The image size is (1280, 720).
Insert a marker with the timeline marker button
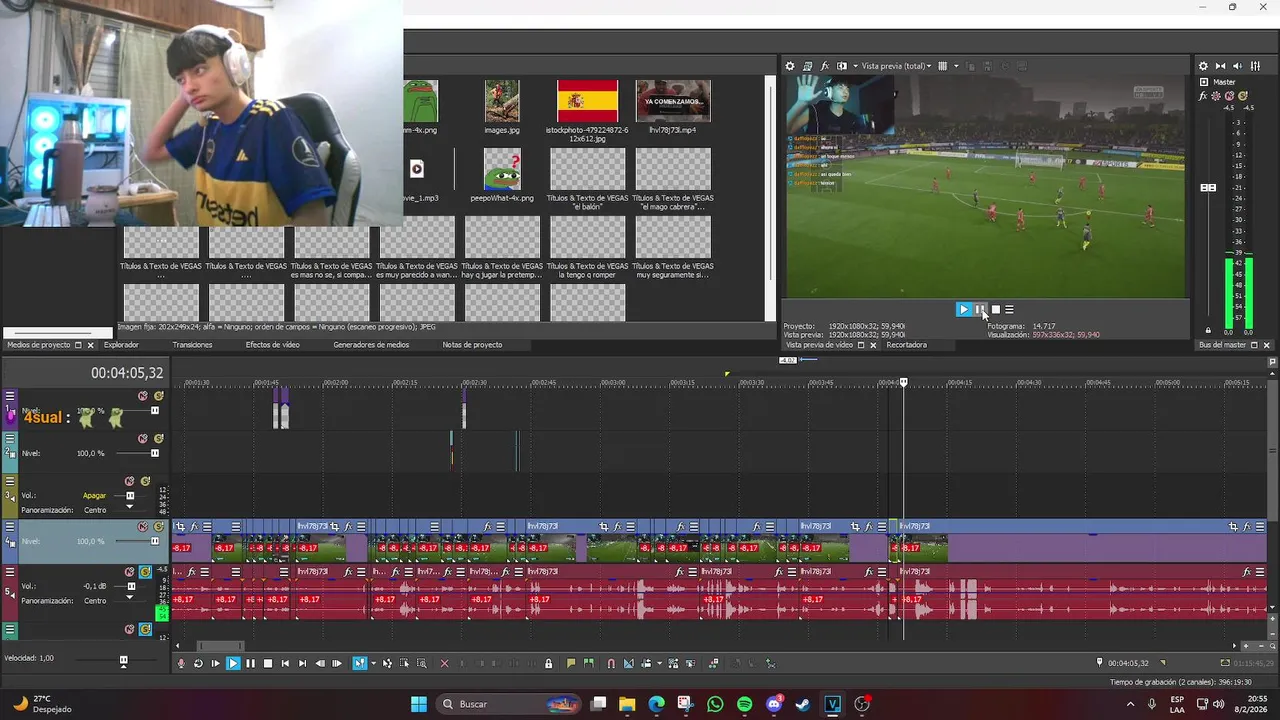[x=570, y=663]
